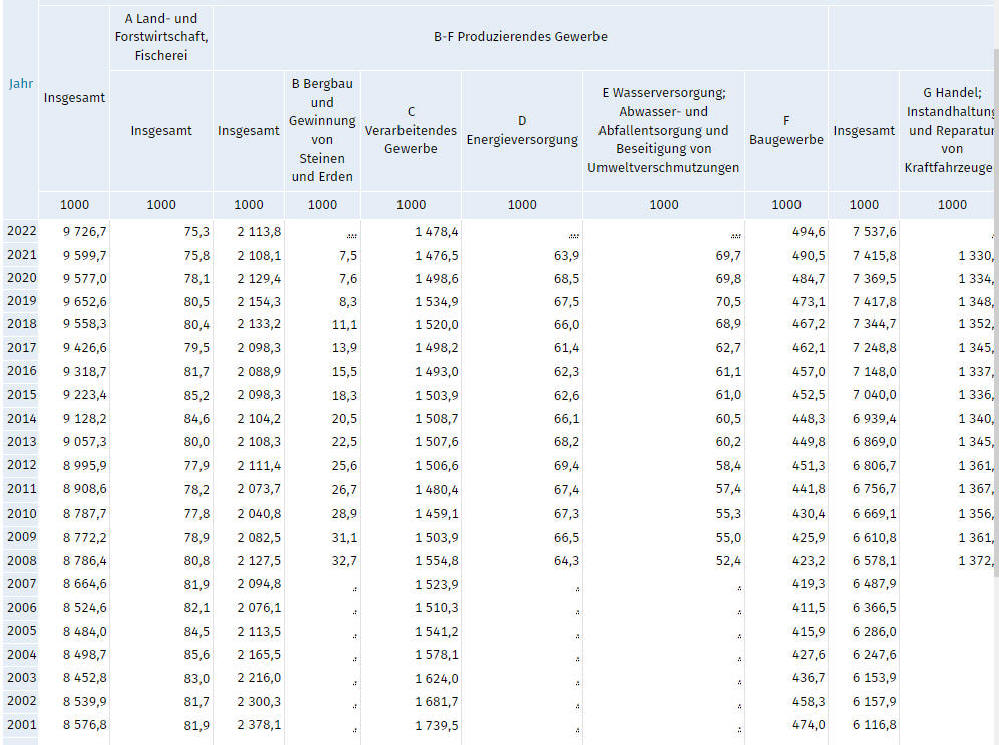Image resolution: width=999 pixels, height=745 pixels.
Task: Select the 'A Land- und Forstwirtschaft, Fischerei' header
Action: tap(161, 37)
